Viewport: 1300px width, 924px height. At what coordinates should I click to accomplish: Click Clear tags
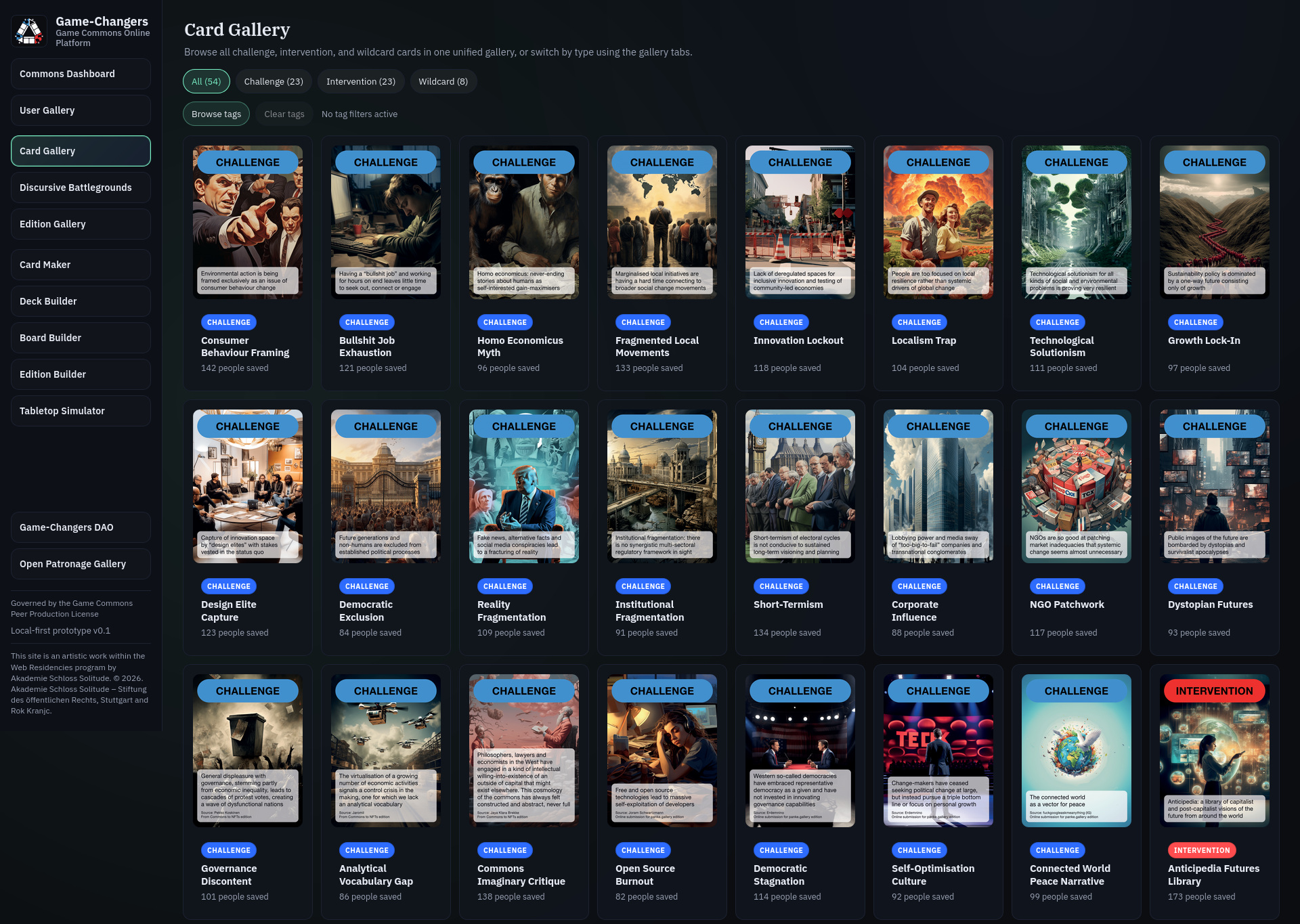pos(284,114)
